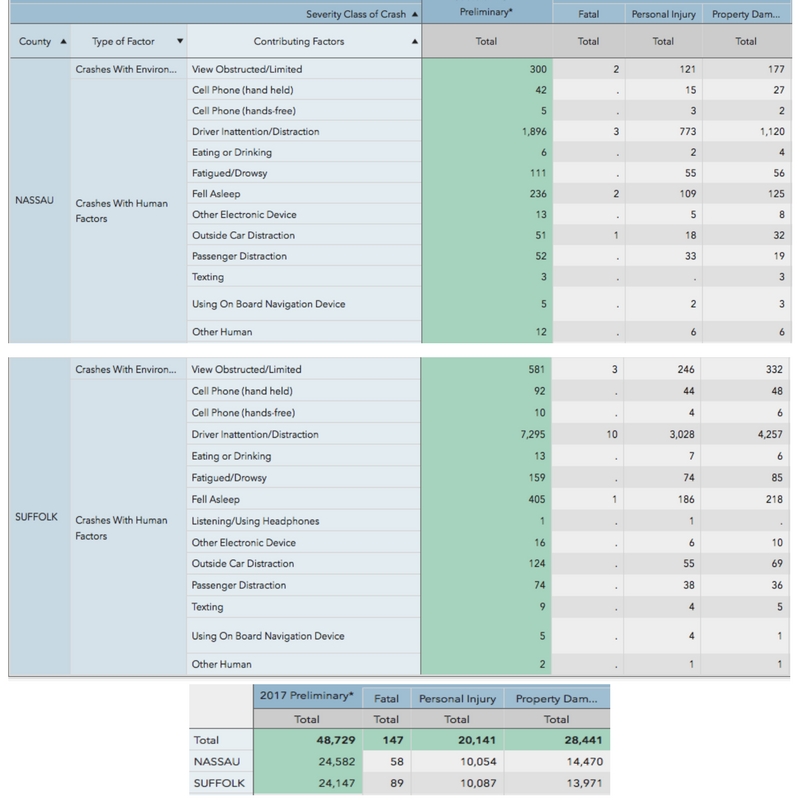Click personal injury value 773

click(687, 132)
